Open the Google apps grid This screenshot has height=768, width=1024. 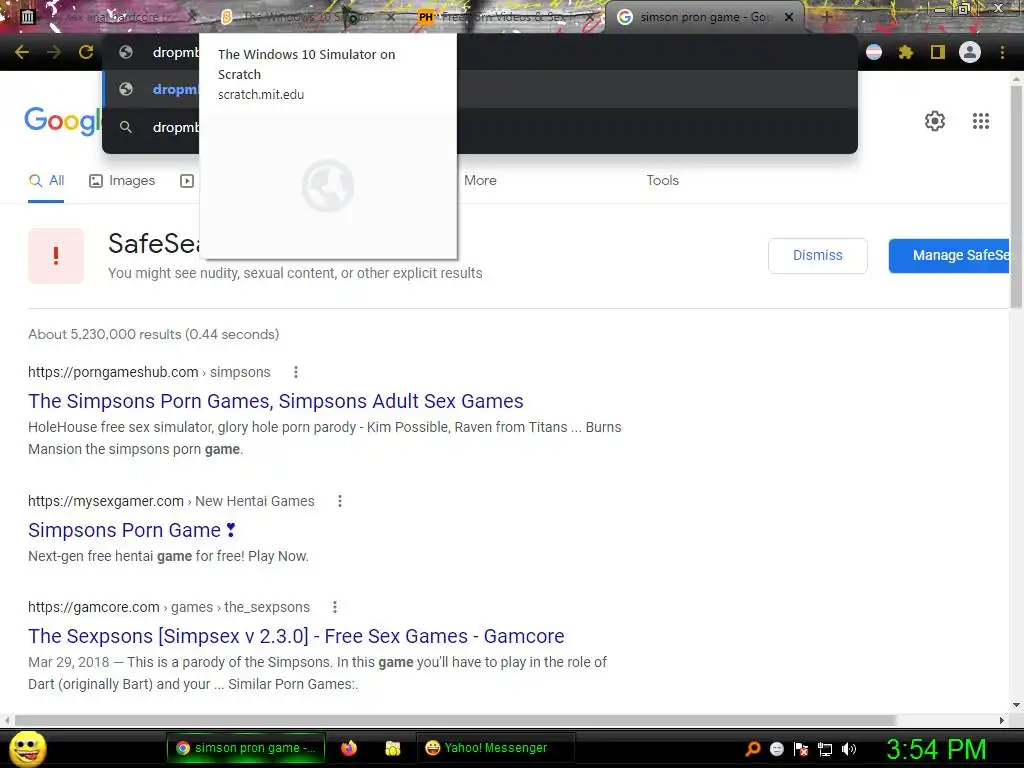pyautogui.click(x=980, y=121)
